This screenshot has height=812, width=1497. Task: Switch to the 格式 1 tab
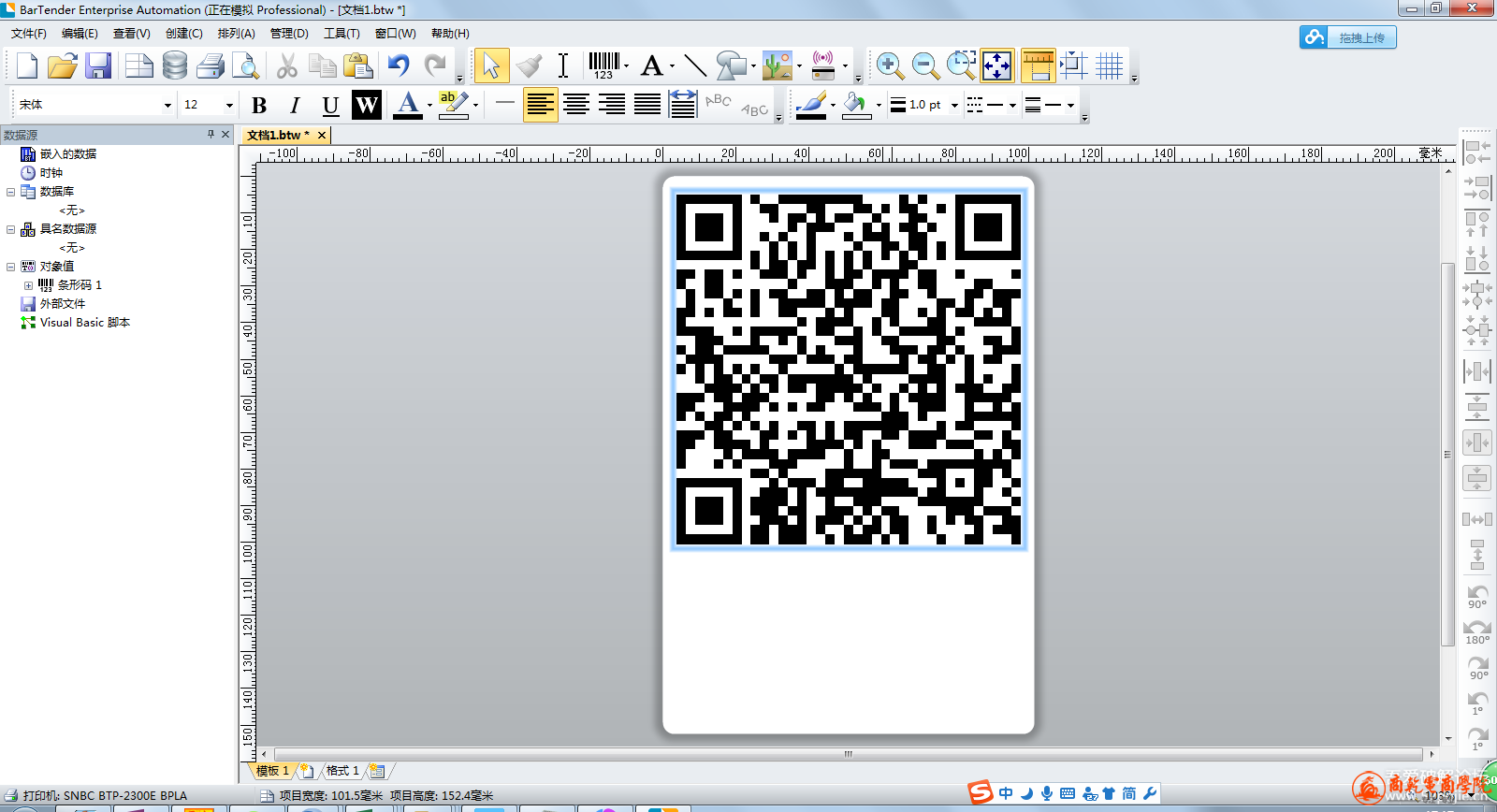coord(342,771)
